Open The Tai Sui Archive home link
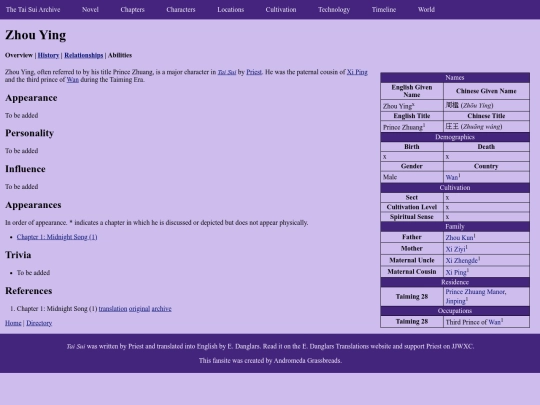 click(33, 10)
